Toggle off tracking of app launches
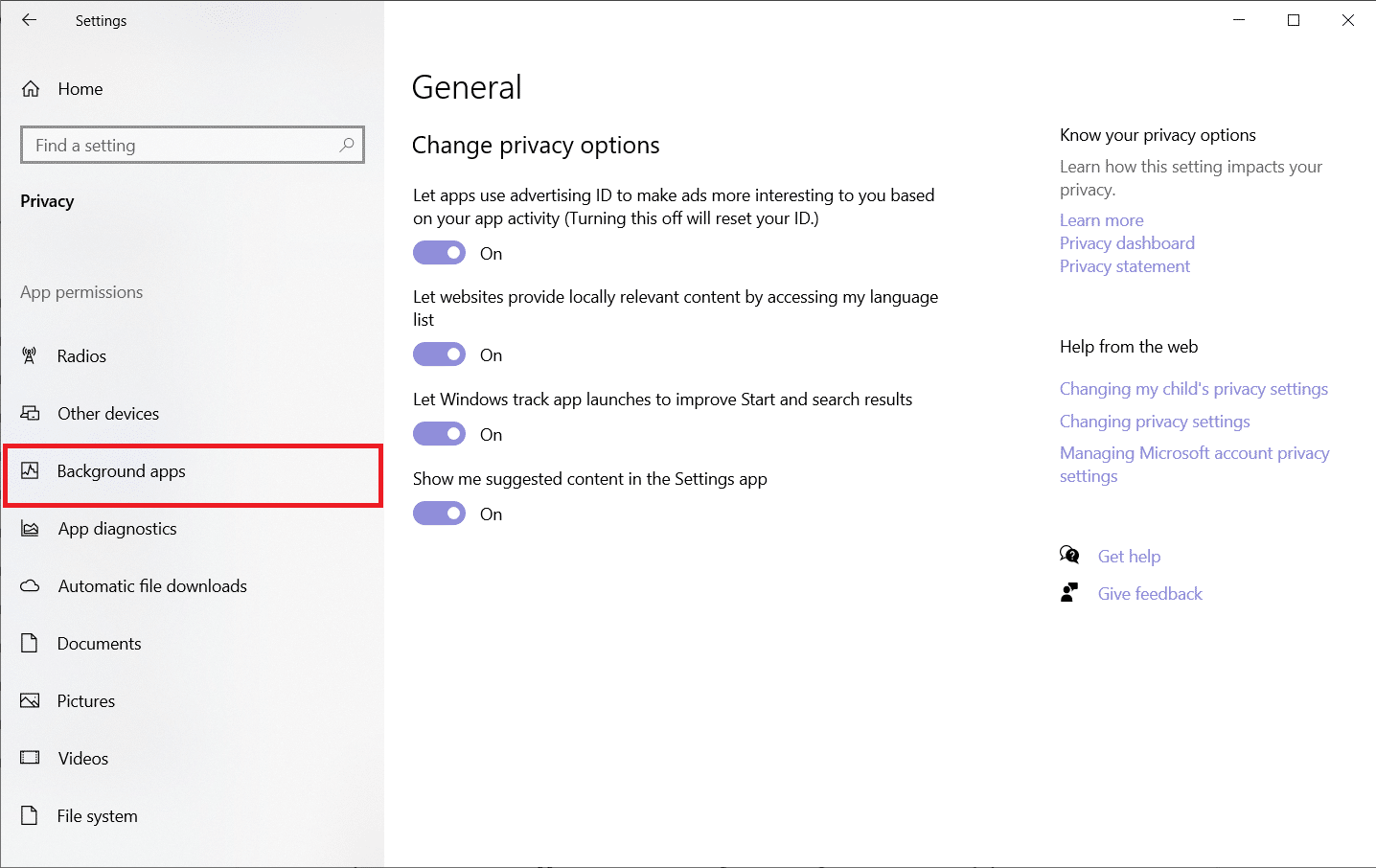Image resolution: width=1376 pixels, height=868 pixels. coord(439,434)
